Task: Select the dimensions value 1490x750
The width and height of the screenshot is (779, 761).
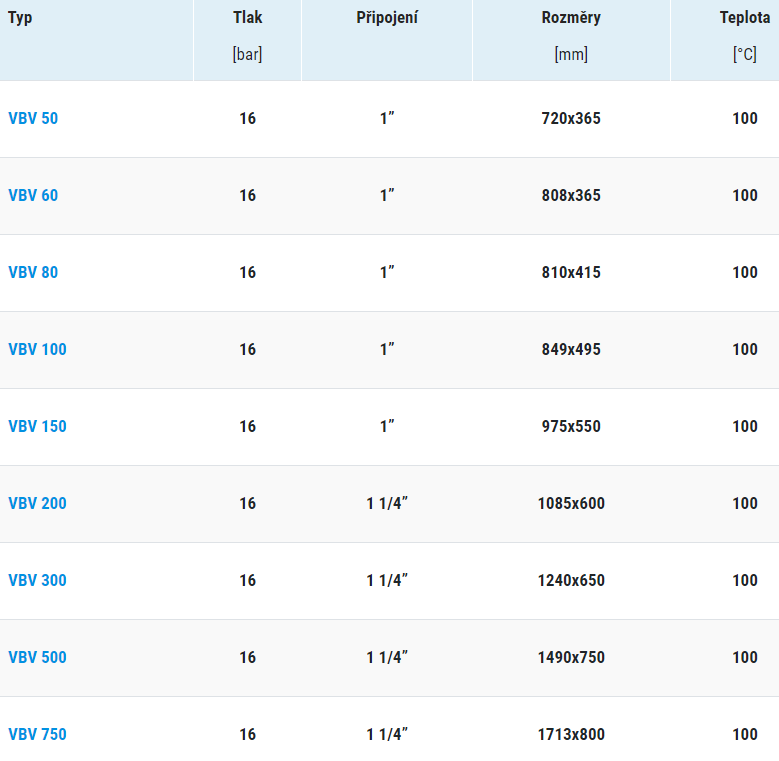Action: [571, 657]
